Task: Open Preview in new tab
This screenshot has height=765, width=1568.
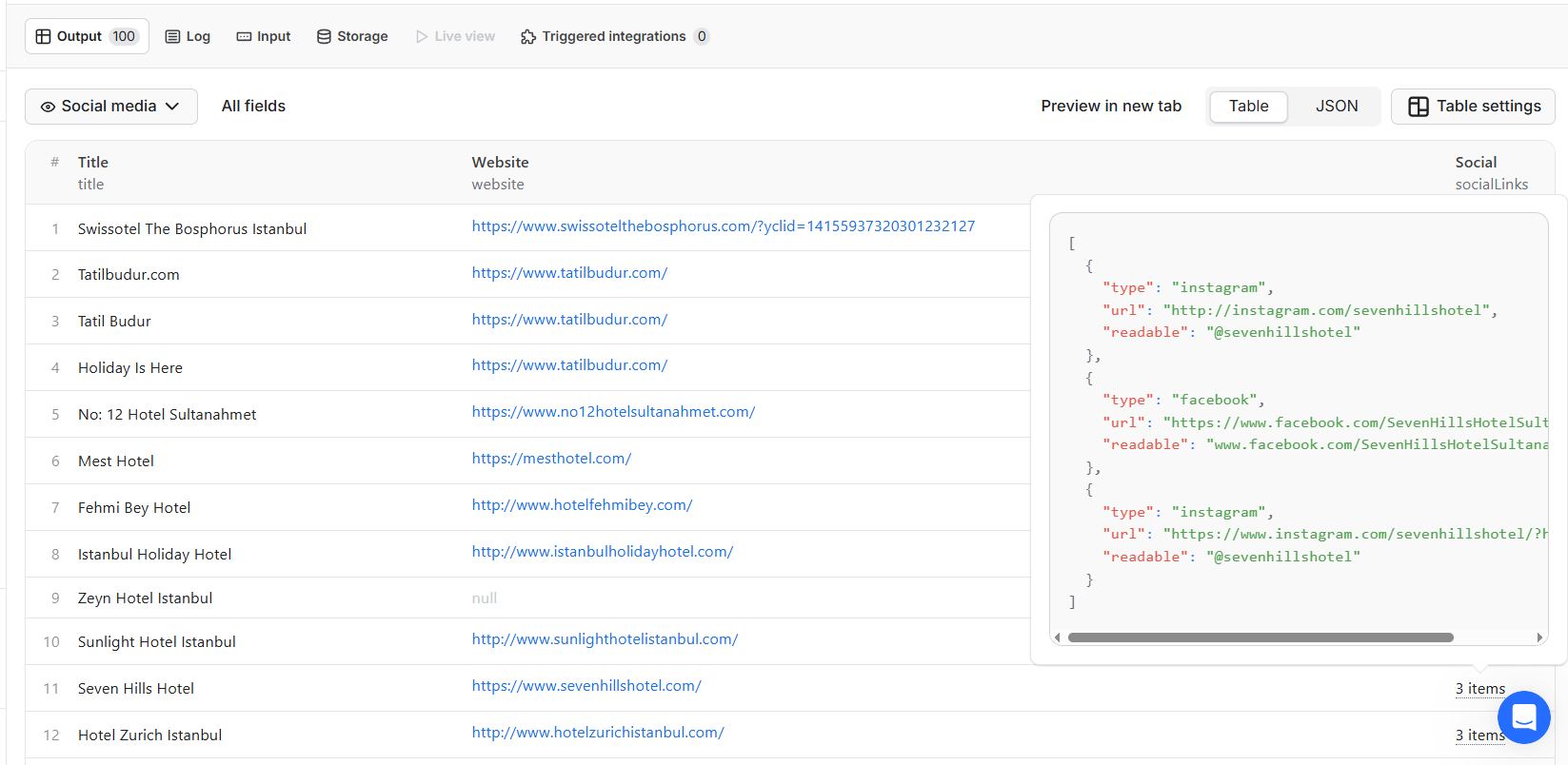Action: click(1111, 107)
